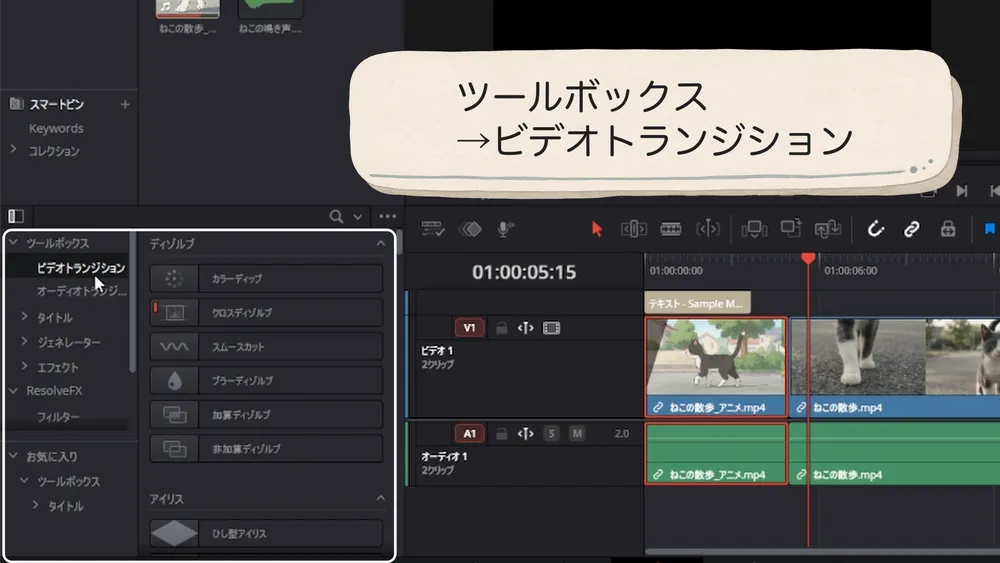This screenshot has height=563, width=1000.
Task: Select the テキスト - Sample title clip
Action: pos(697,303)
